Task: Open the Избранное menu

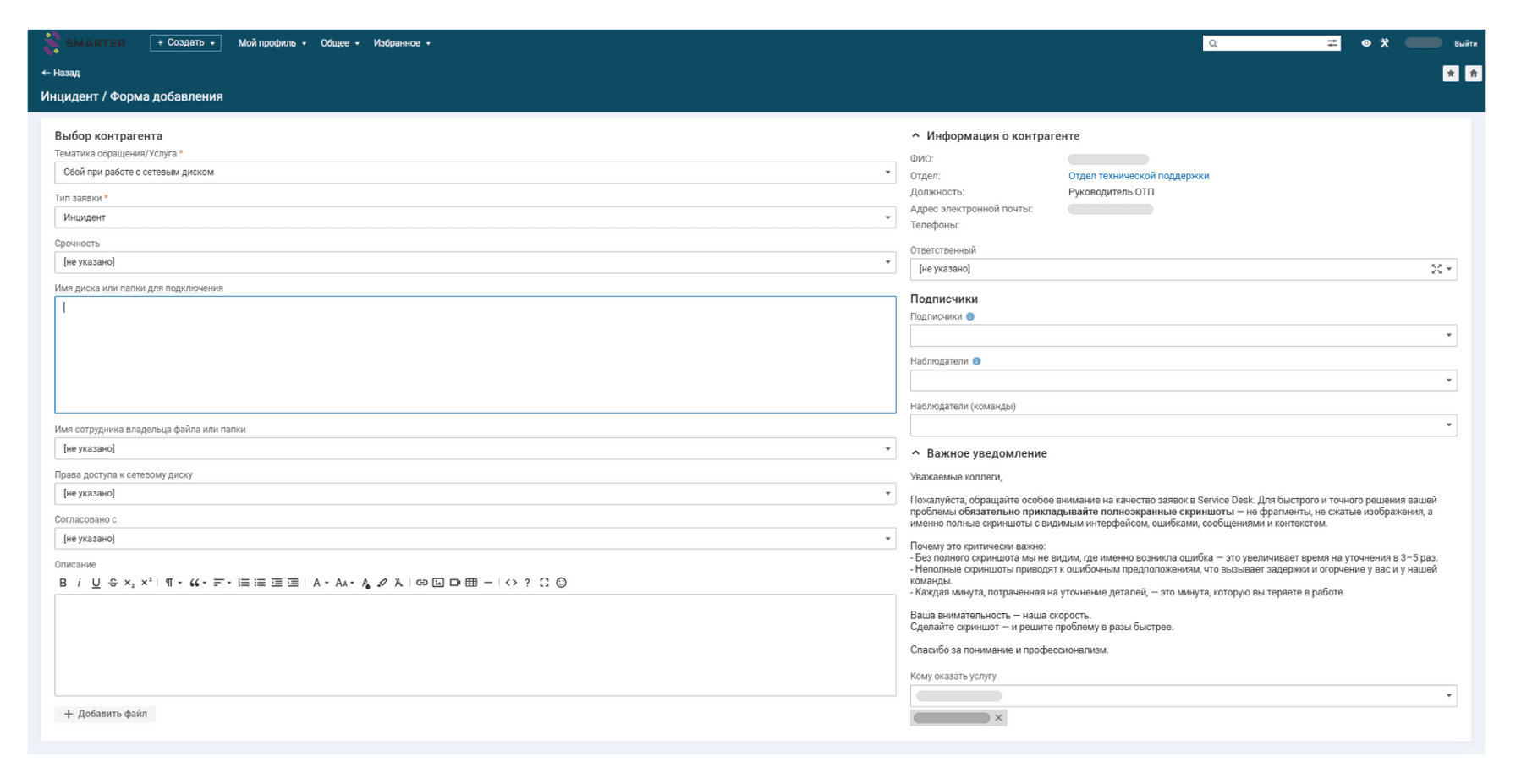Action: click(402, 43)
